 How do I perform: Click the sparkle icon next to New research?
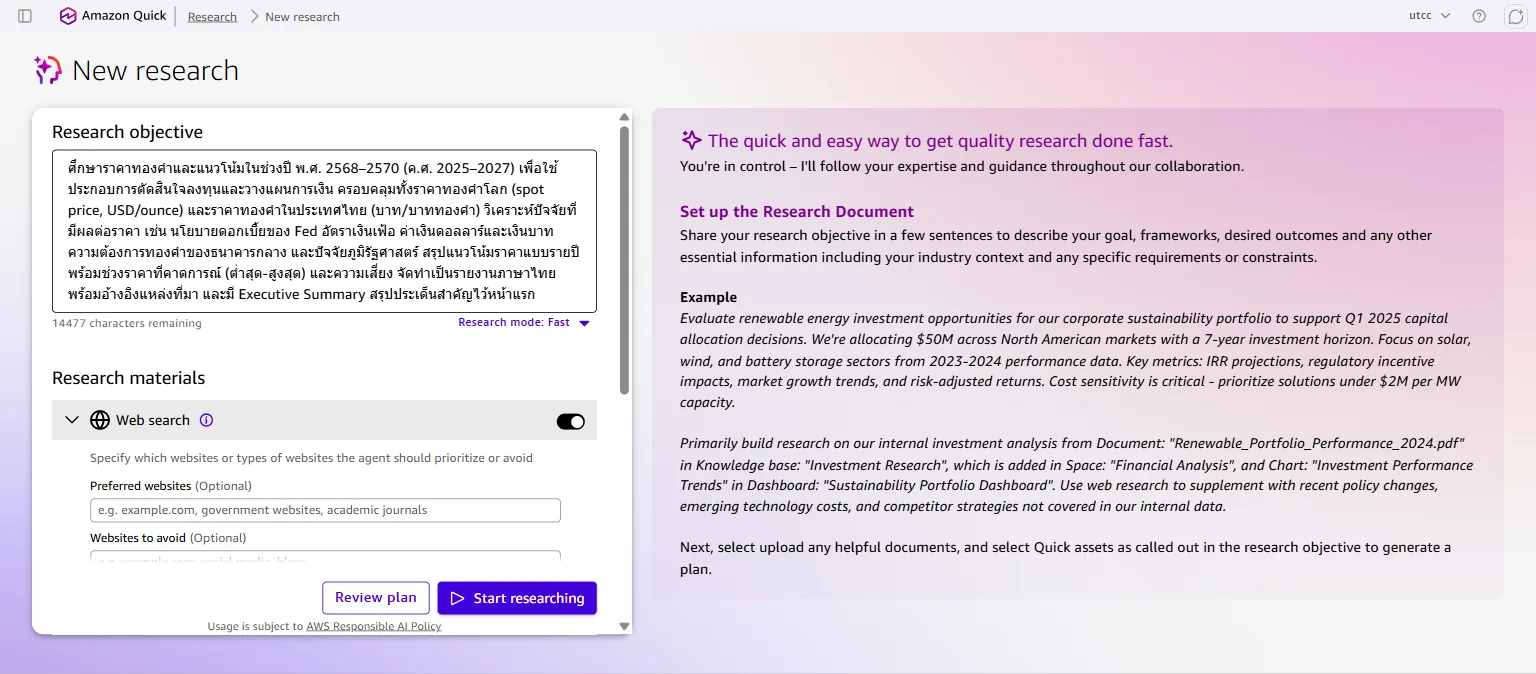[x=48, y=70]
